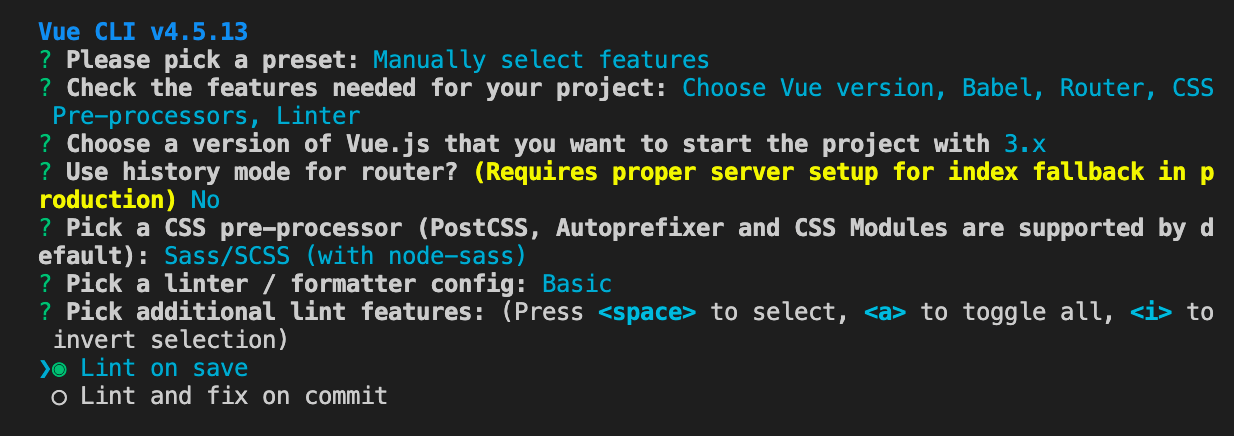Click the 'No' history mode answer
Viewport: 1234px width, 436px height.
pos(206,200)
